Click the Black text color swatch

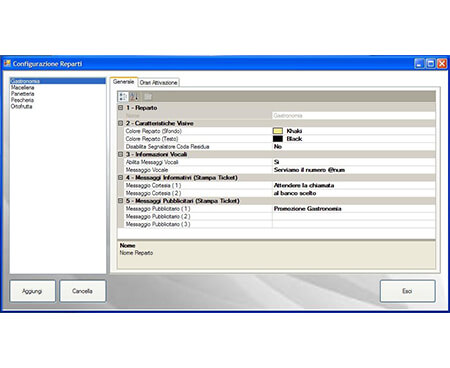click(x=278, y=139)
